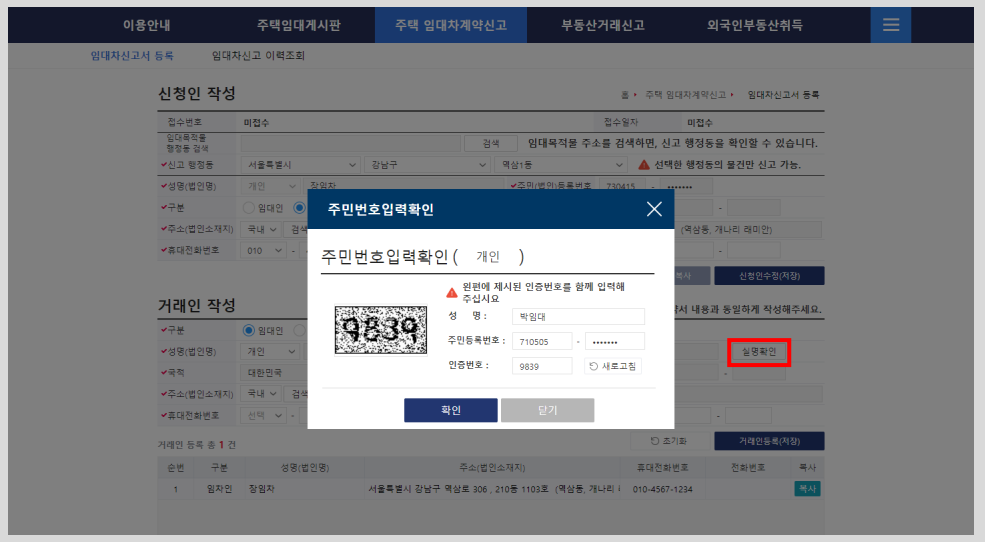Click the 초기화 reset button
The height and width of the screenshot is (542, 985).
(x=670, y=441)
